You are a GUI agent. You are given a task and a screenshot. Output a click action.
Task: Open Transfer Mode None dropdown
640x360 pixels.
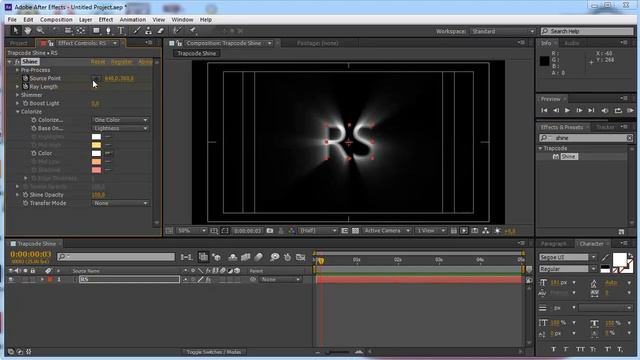pos(120,203)
